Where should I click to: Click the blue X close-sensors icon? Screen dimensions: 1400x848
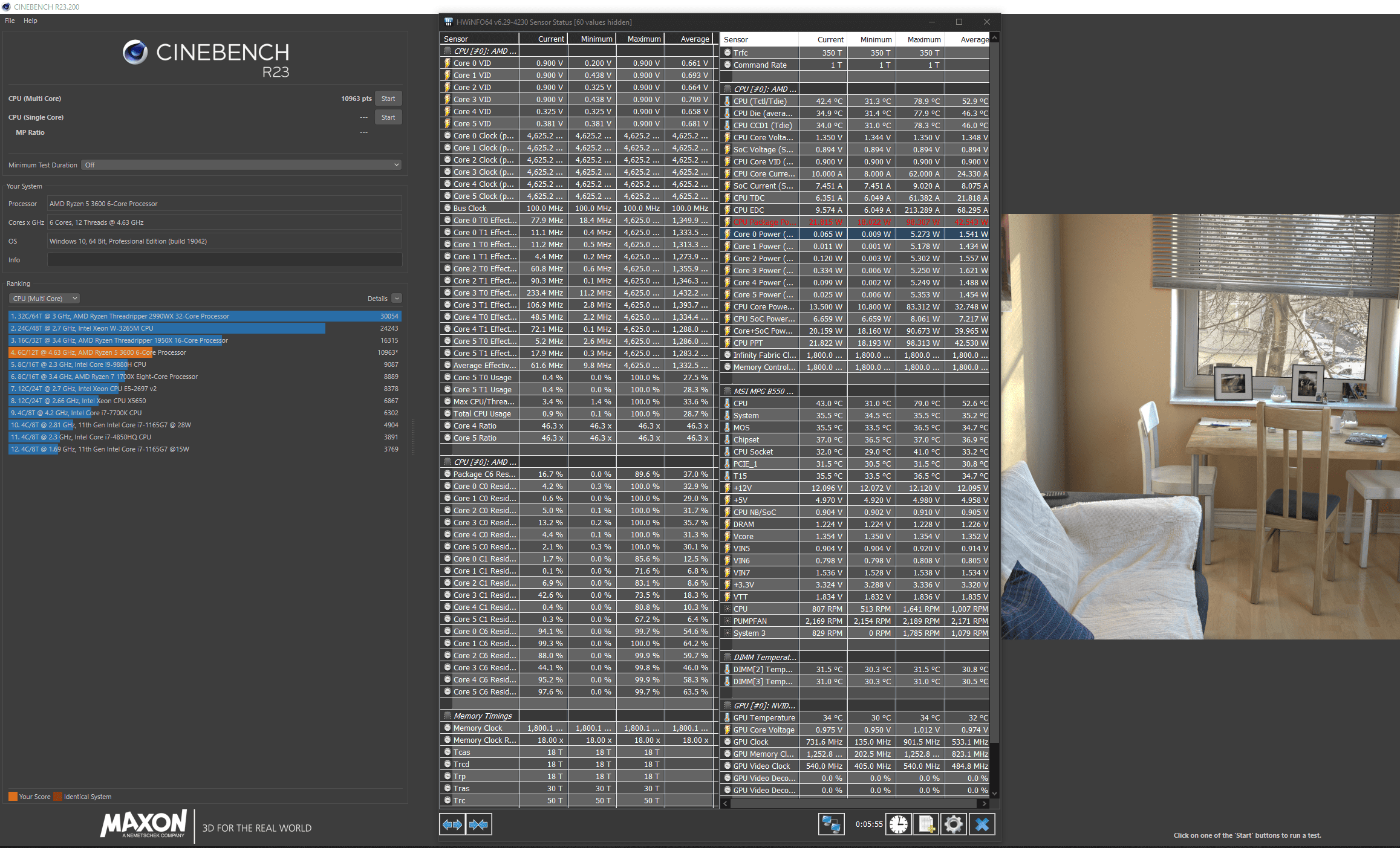coord(982,824)
